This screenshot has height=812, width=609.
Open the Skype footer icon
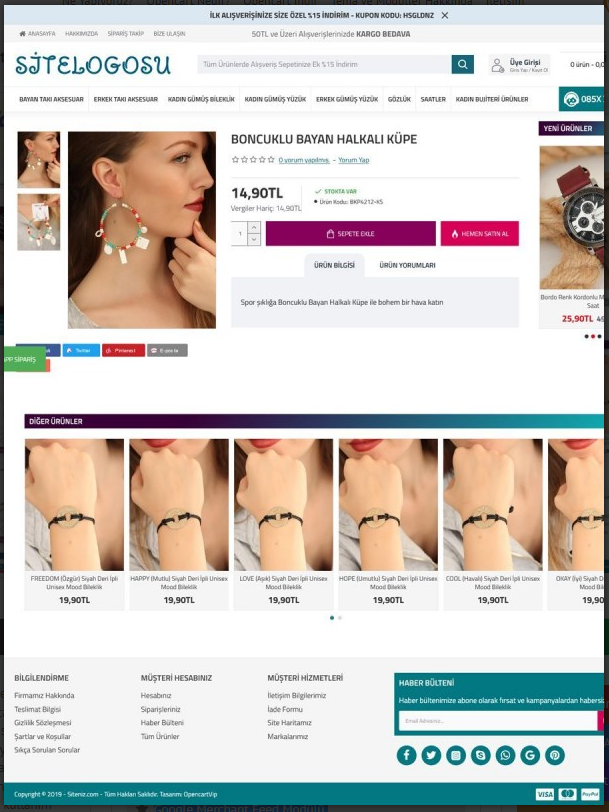click(481, 755)
